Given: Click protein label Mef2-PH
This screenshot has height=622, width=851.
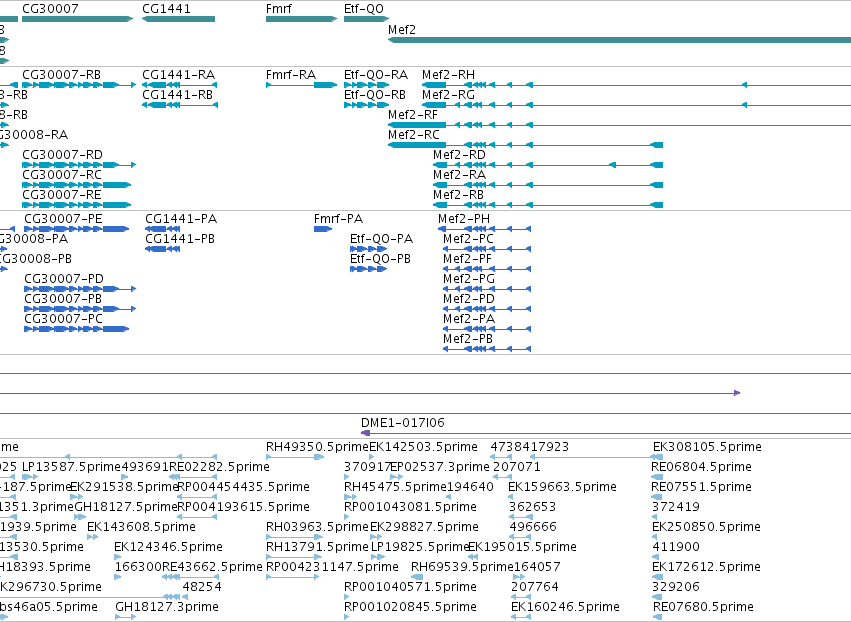Looking at the screenshot, I should coord(463,219).
